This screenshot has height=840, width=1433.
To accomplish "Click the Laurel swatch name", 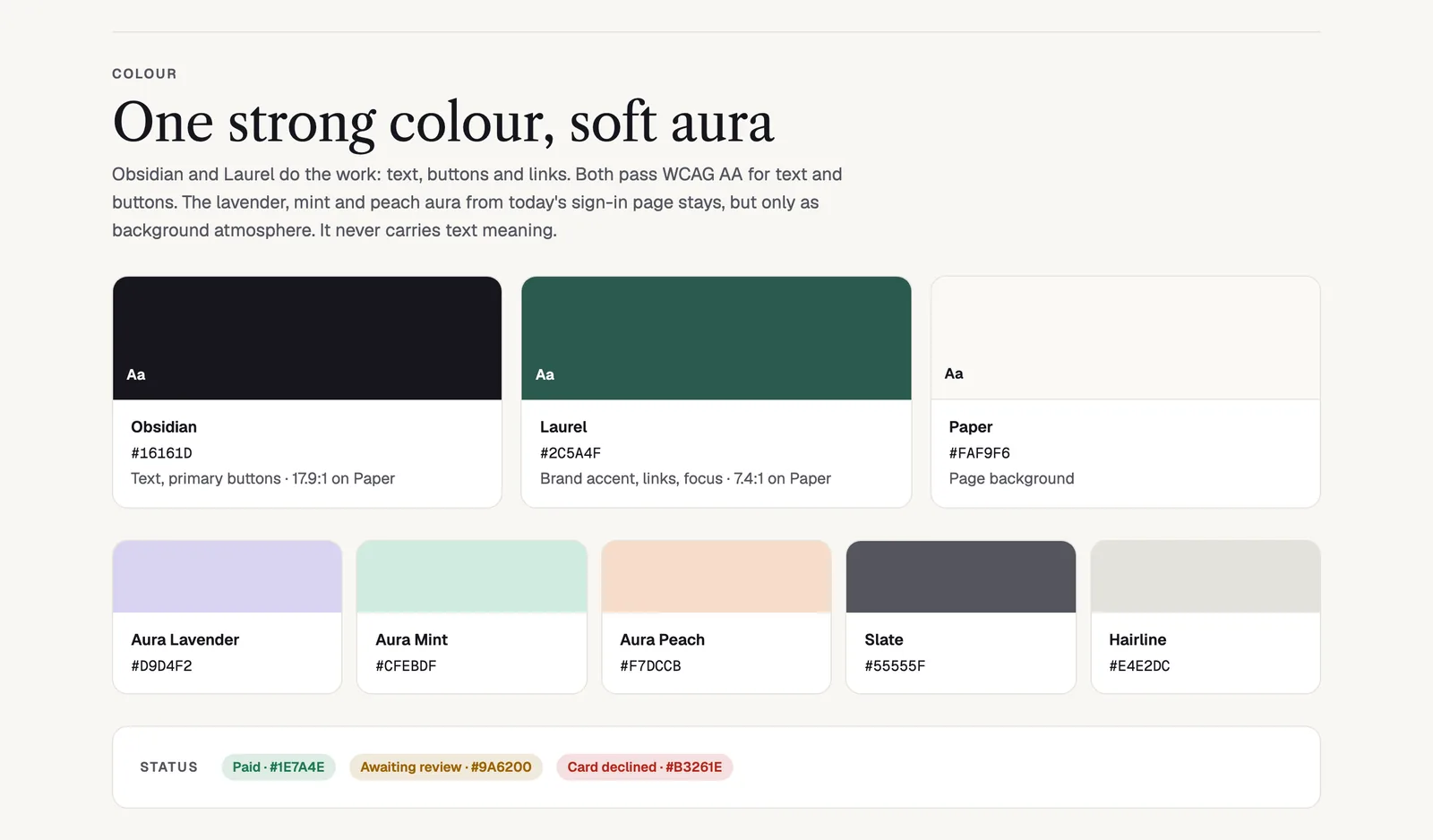I will point(563,427).
